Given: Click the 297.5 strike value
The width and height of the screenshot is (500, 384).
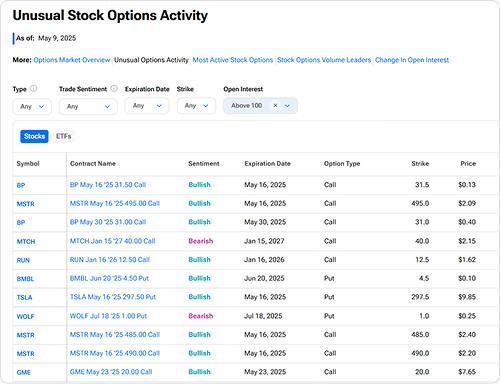Looking at the screenshot, I should (420, 297).
